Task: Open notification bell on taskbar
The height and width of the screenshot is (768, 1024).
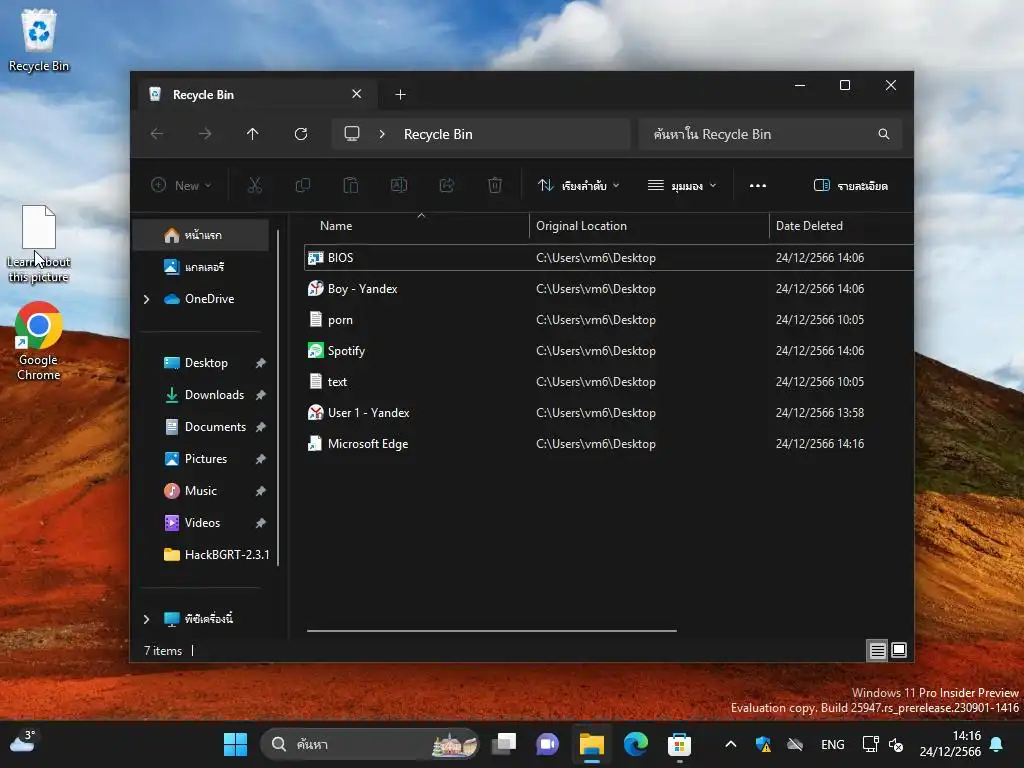Action: click(x=997, y=744)
